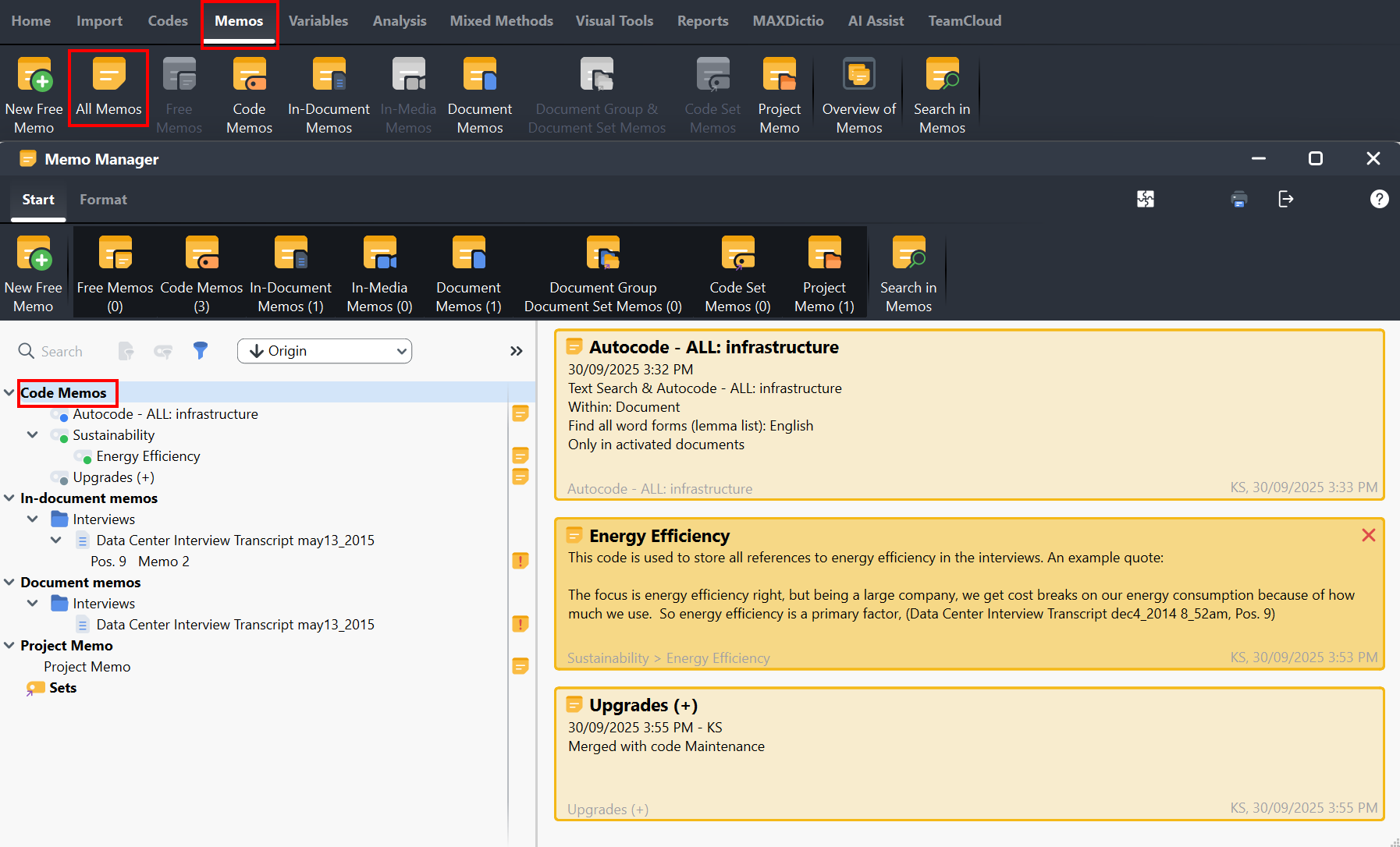This screenshot has width=1400, height=847.
Task: Collapse Data Center Interview Transcript under In-document memos
Action: click(x=56, y=540)
